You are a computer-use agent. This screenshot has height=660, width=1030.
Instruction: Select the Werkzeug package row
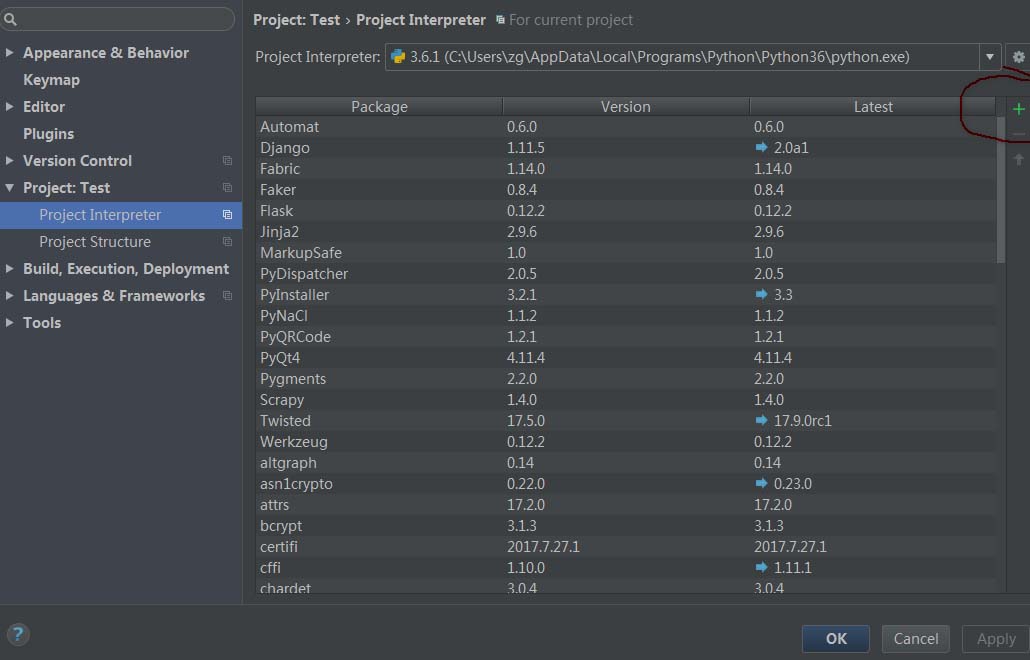625,441
